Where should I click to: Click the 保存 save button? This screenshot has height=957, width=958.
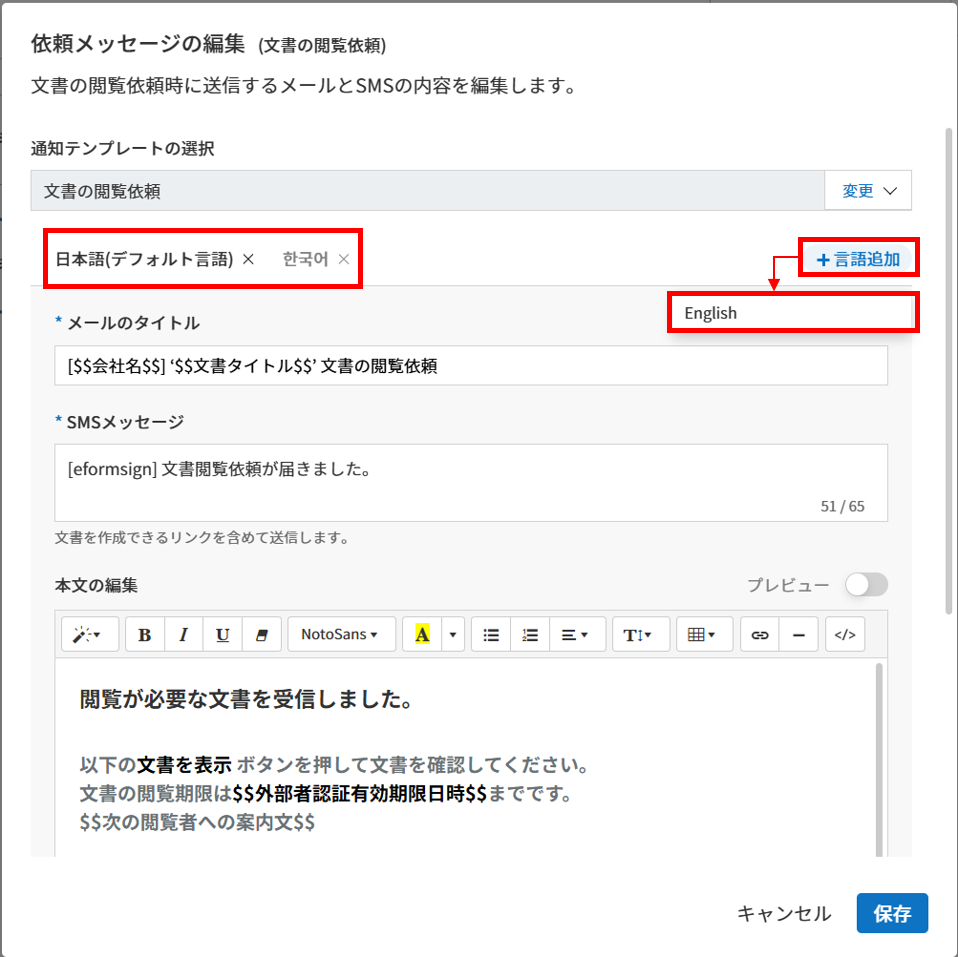pyautogui.click(x=892, y=913)
